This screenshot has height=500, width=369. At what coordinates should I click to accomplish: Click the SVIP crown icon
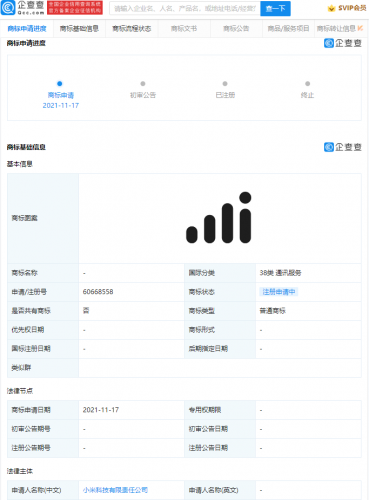(331, 8)
